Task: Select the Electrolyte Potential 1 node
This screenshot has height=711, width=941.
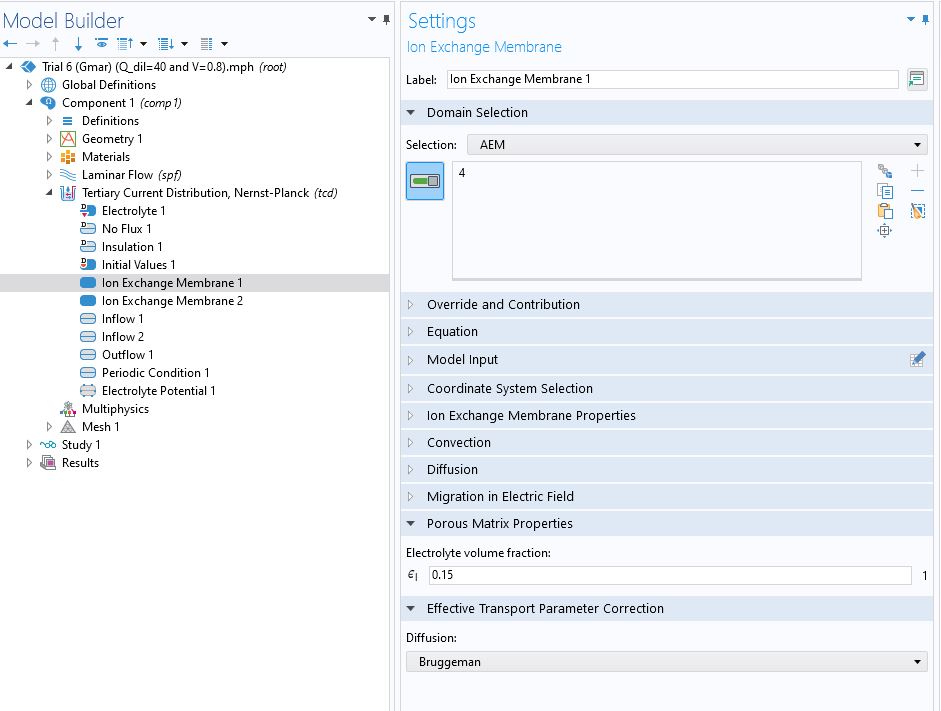Action: point(158,391)
